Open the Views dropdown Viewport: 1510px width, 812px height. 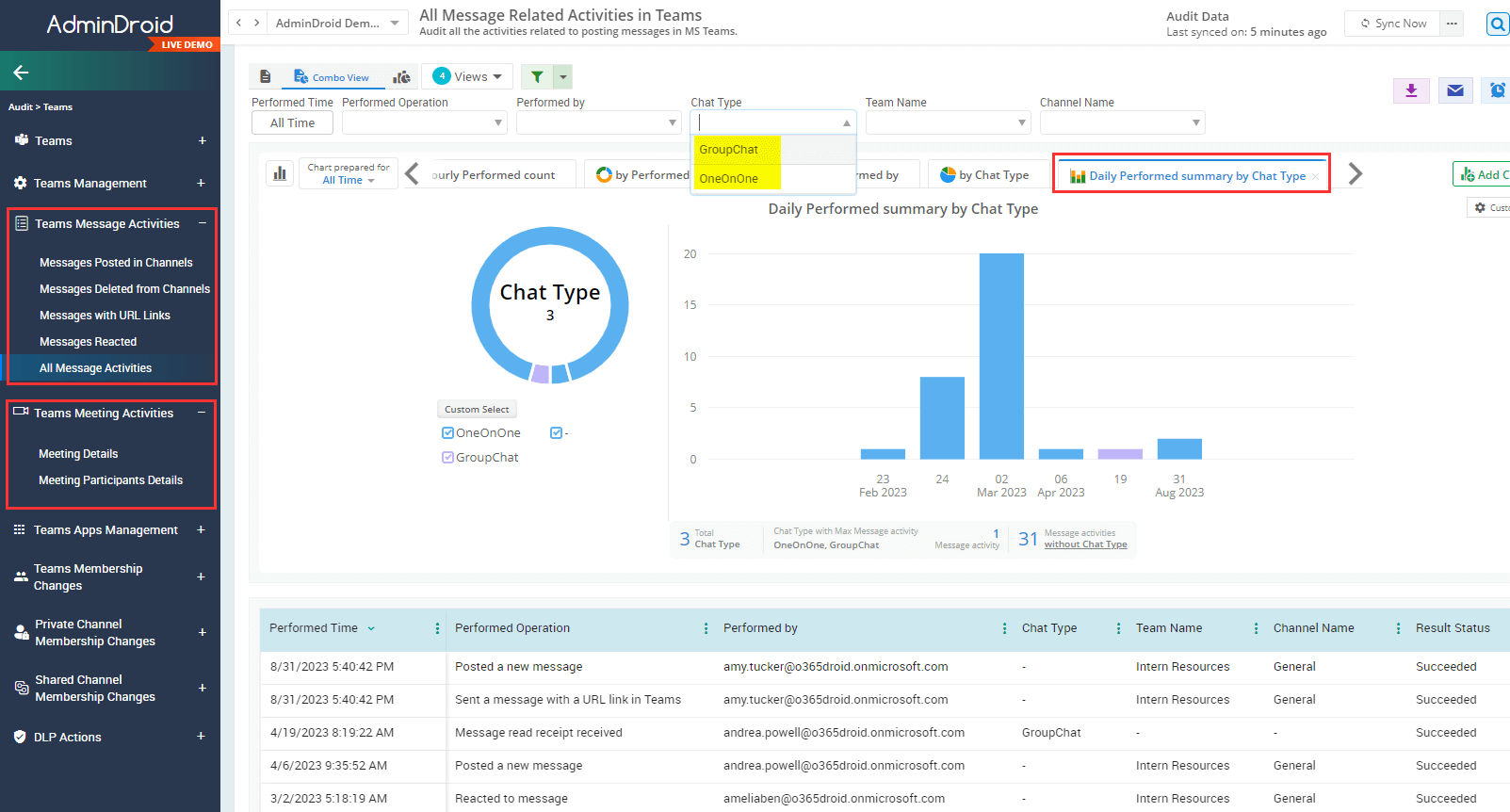pyautogui.click(x=468, y=76)
